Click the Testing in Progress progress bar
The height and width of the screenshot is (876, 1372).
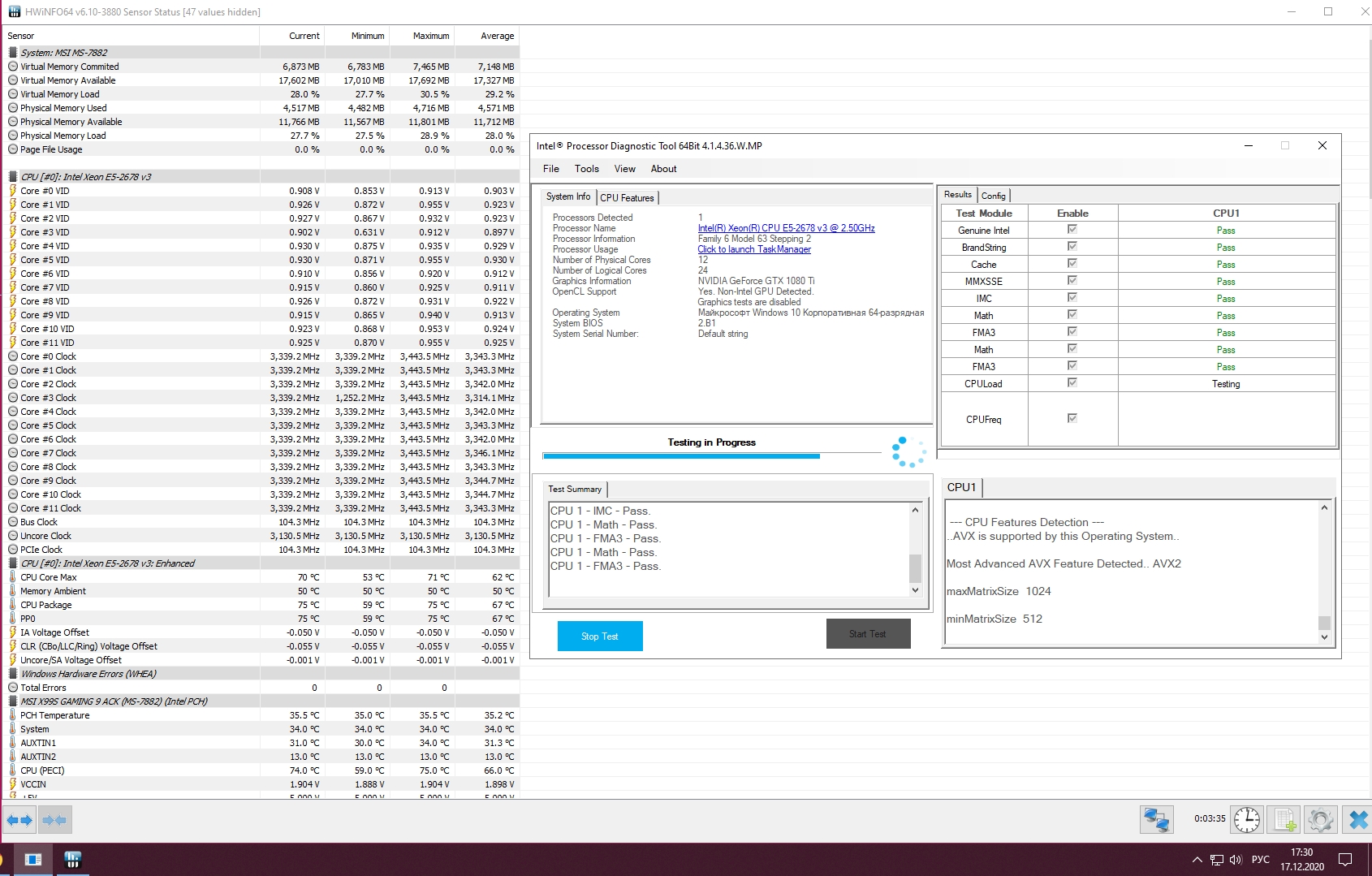tap(711, 456)
